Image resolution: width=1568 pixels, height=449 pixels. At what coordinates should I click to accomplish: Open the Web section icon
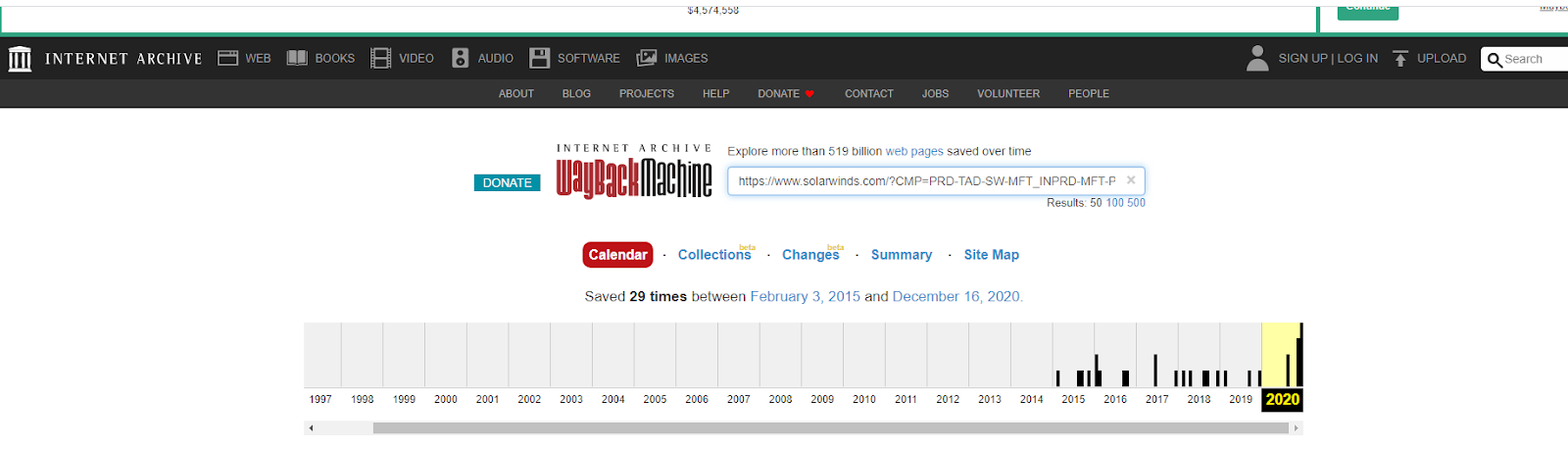[228, 58]
